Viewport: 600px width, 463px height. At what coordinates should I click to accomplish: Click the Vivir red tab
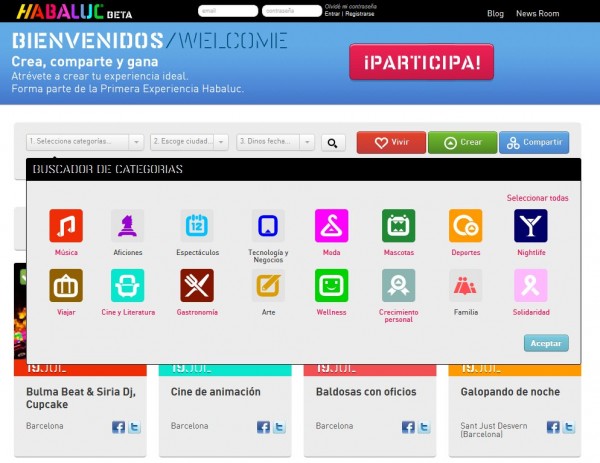pyautogui.click(x=391, y=142)
